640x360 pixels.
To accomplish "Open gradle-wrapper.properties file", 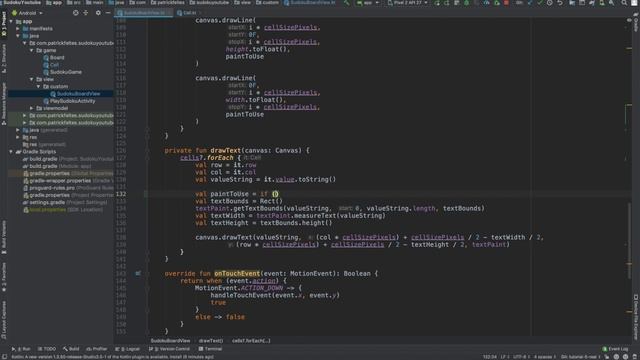I will pyautogui.click(x=60, y=181).
